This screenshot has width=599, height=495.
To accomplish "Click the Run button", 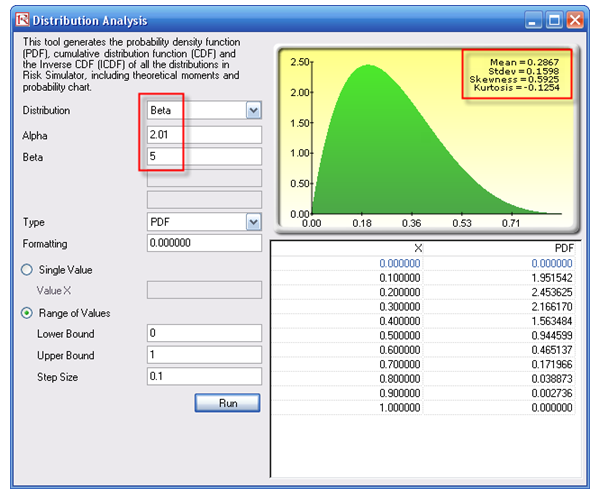I will [x=228, y=403].
